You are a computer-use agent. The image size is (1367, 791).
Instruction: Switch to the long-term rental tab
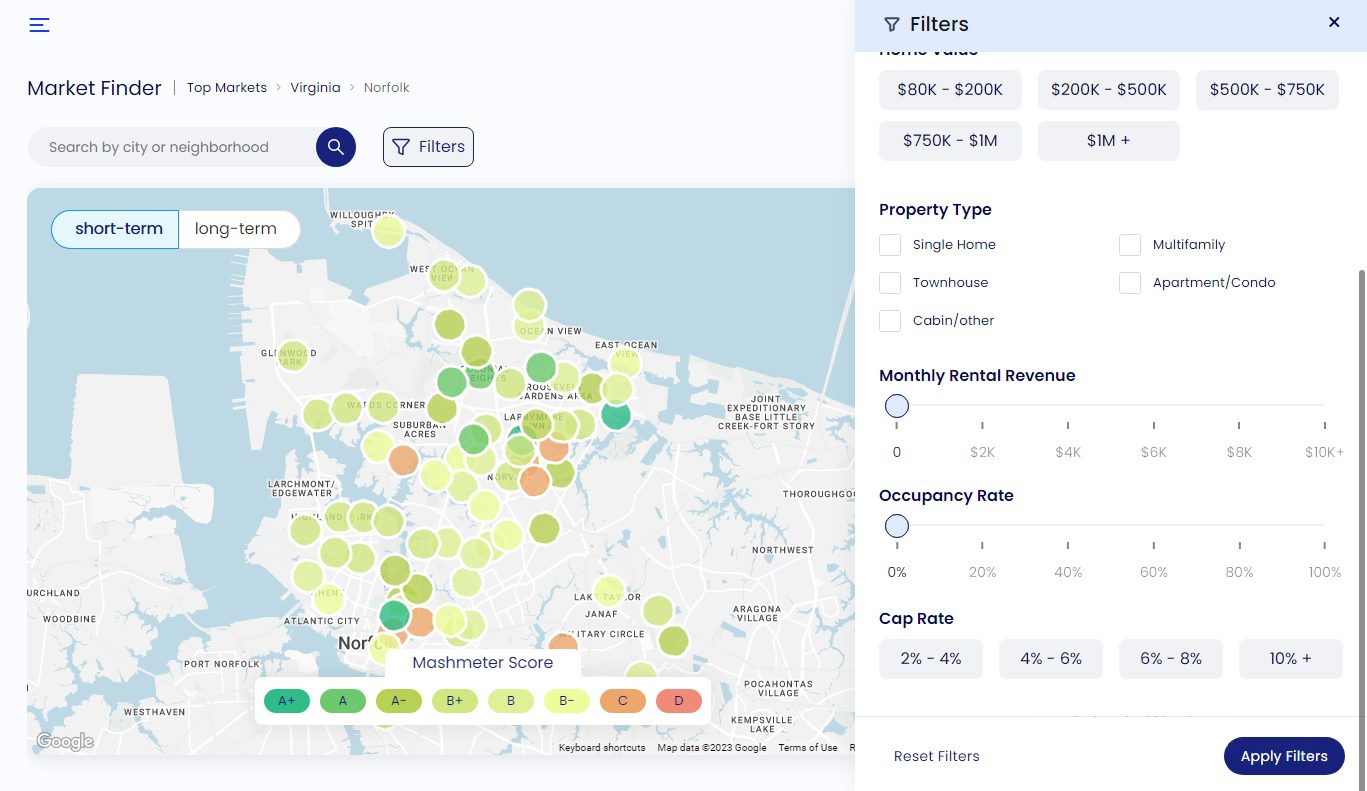pyautogui.click(x=236, y=229)
